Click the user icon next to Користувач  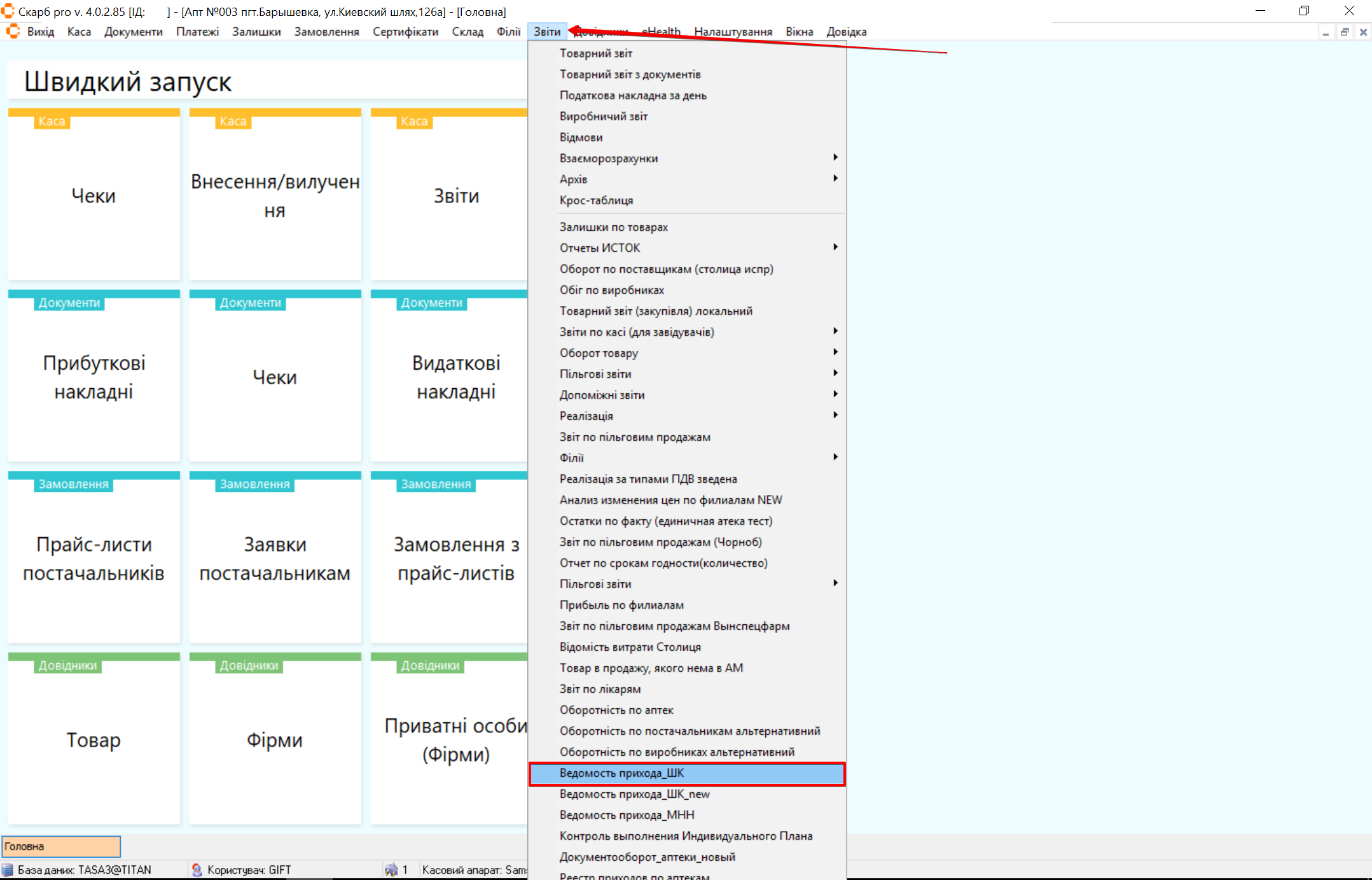tap(197, 870)
